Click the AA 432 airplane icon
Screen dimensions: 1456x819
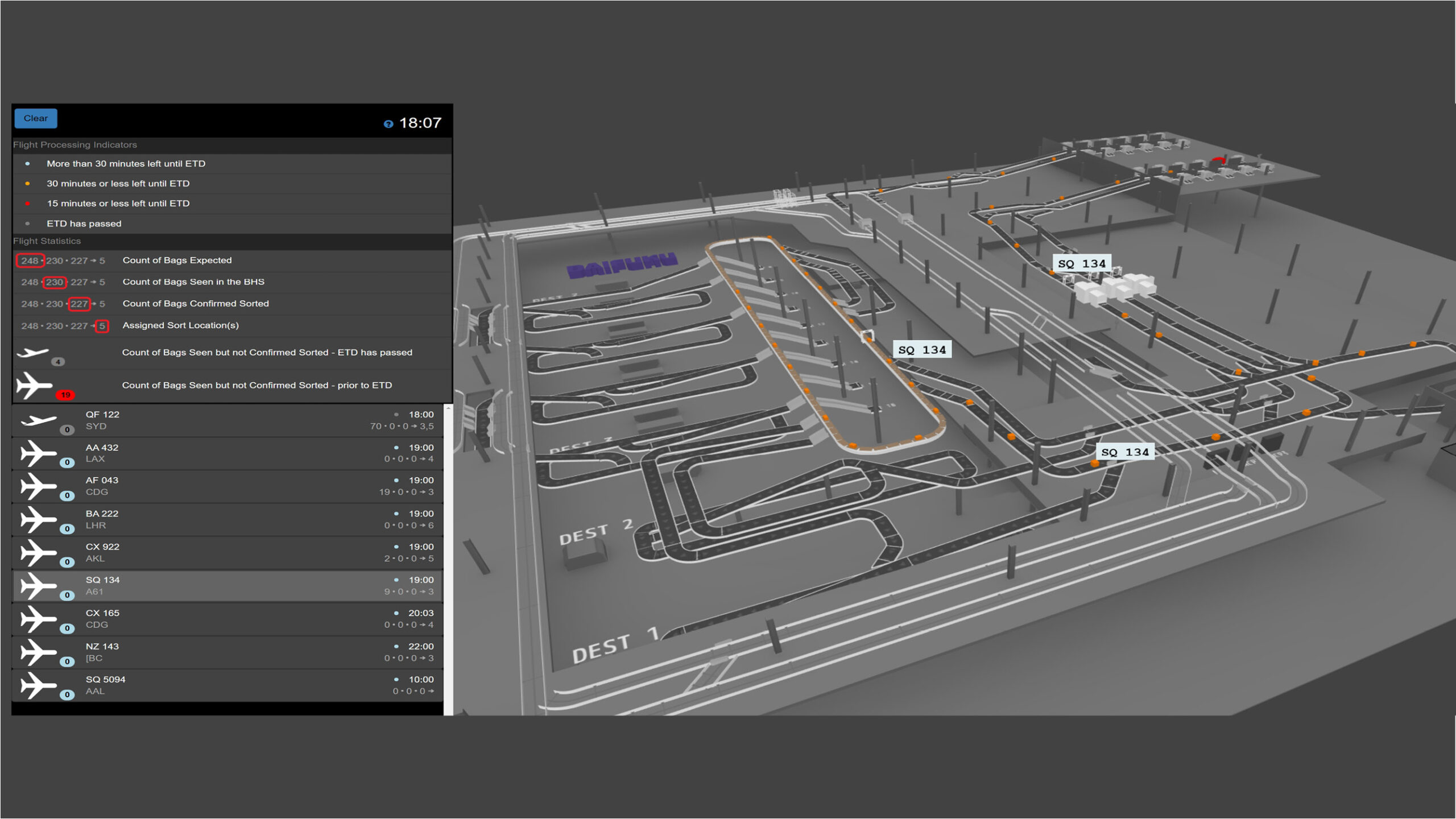coord(38,453)
